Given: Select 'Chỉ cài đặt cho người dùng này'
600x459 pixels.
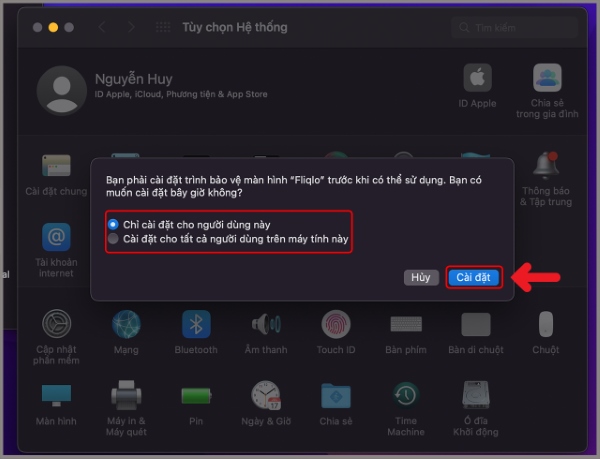Looking at the screenshot, I should point(114,225).
